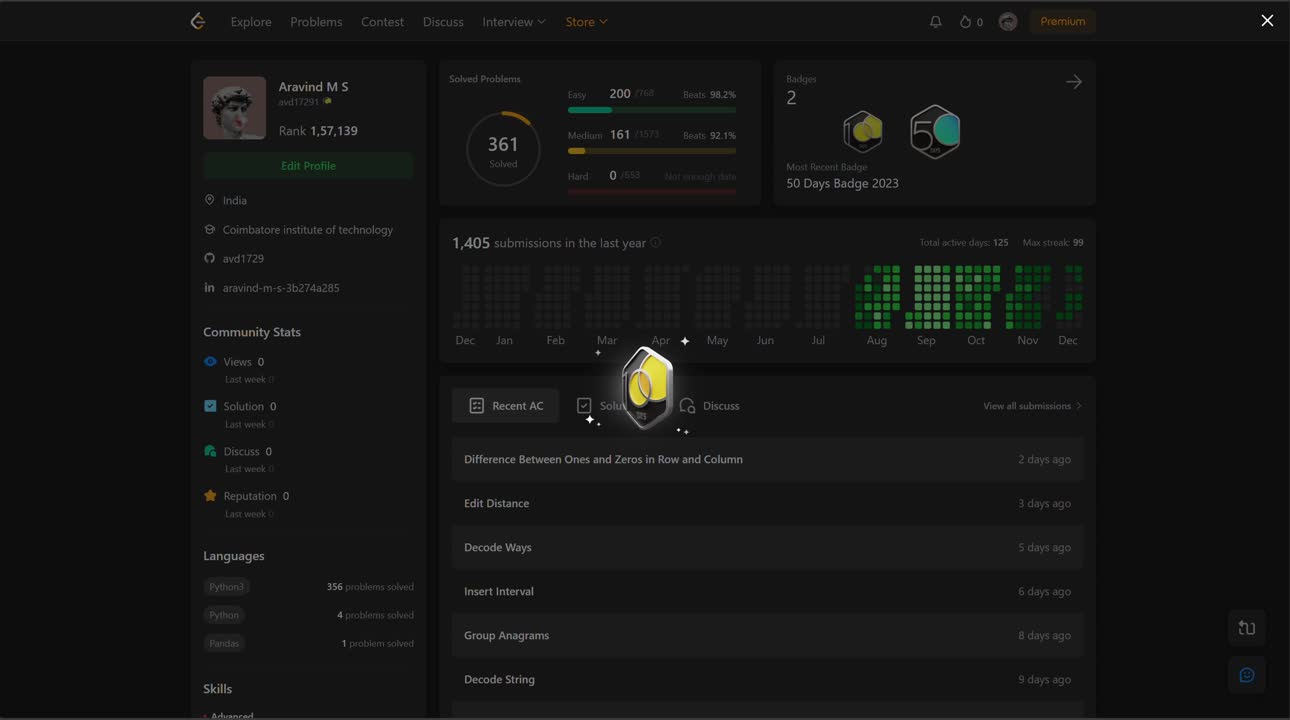Open the notifications bell

935,22
